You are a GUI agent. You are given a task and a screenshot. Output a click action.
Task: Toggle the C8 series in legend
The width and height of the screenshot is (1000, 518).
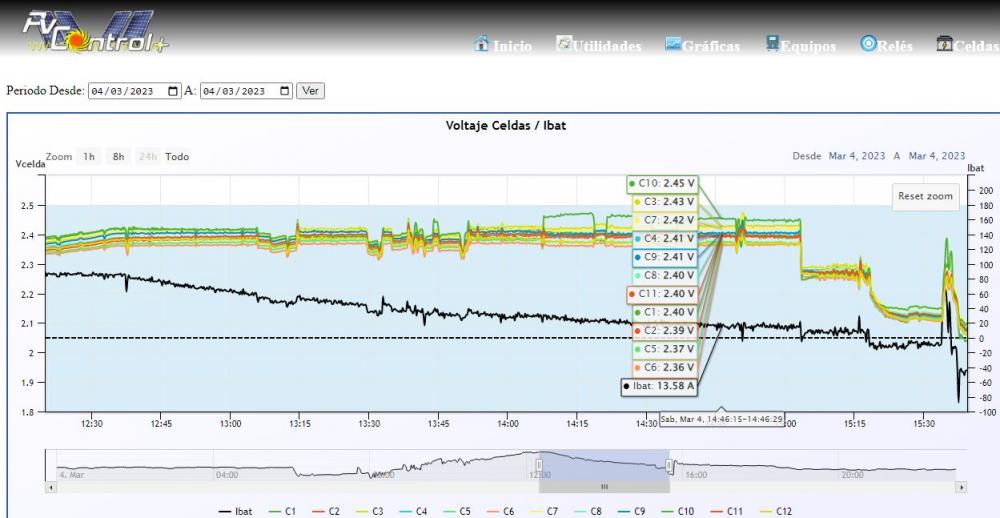pyautogui.click(x=588, y=511)
